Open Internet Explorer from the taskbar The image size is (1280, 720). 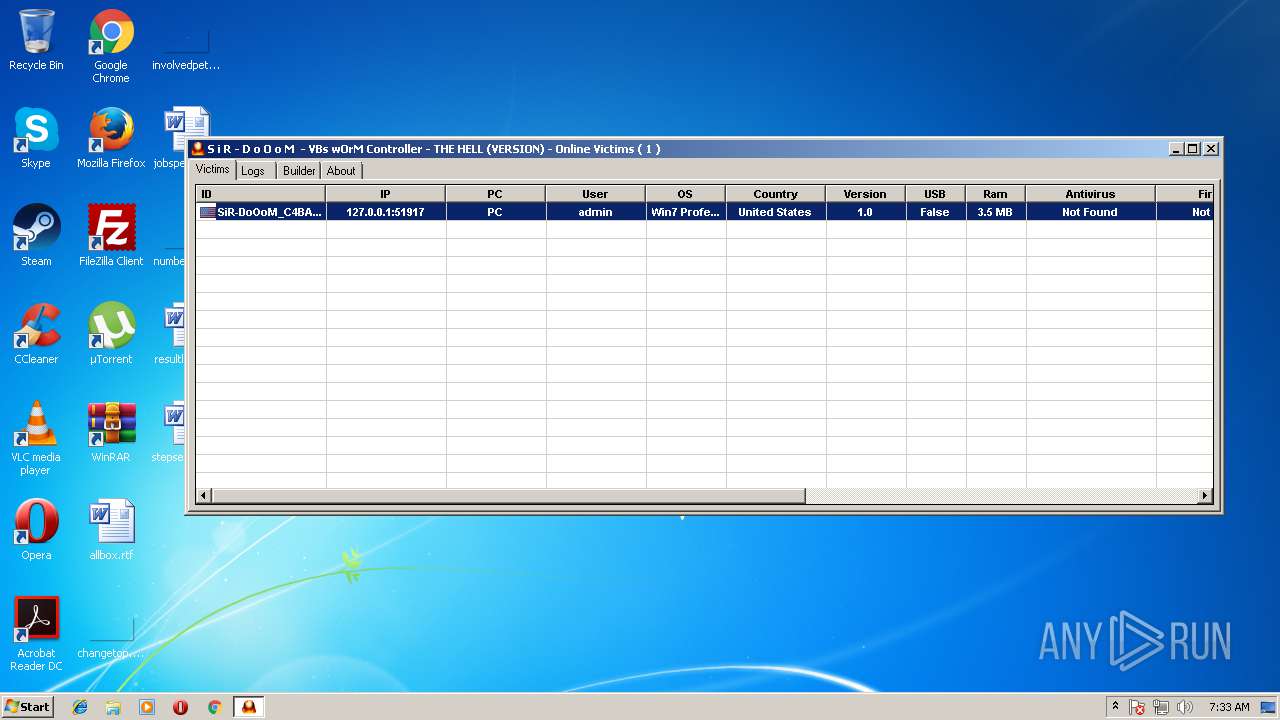80,707
